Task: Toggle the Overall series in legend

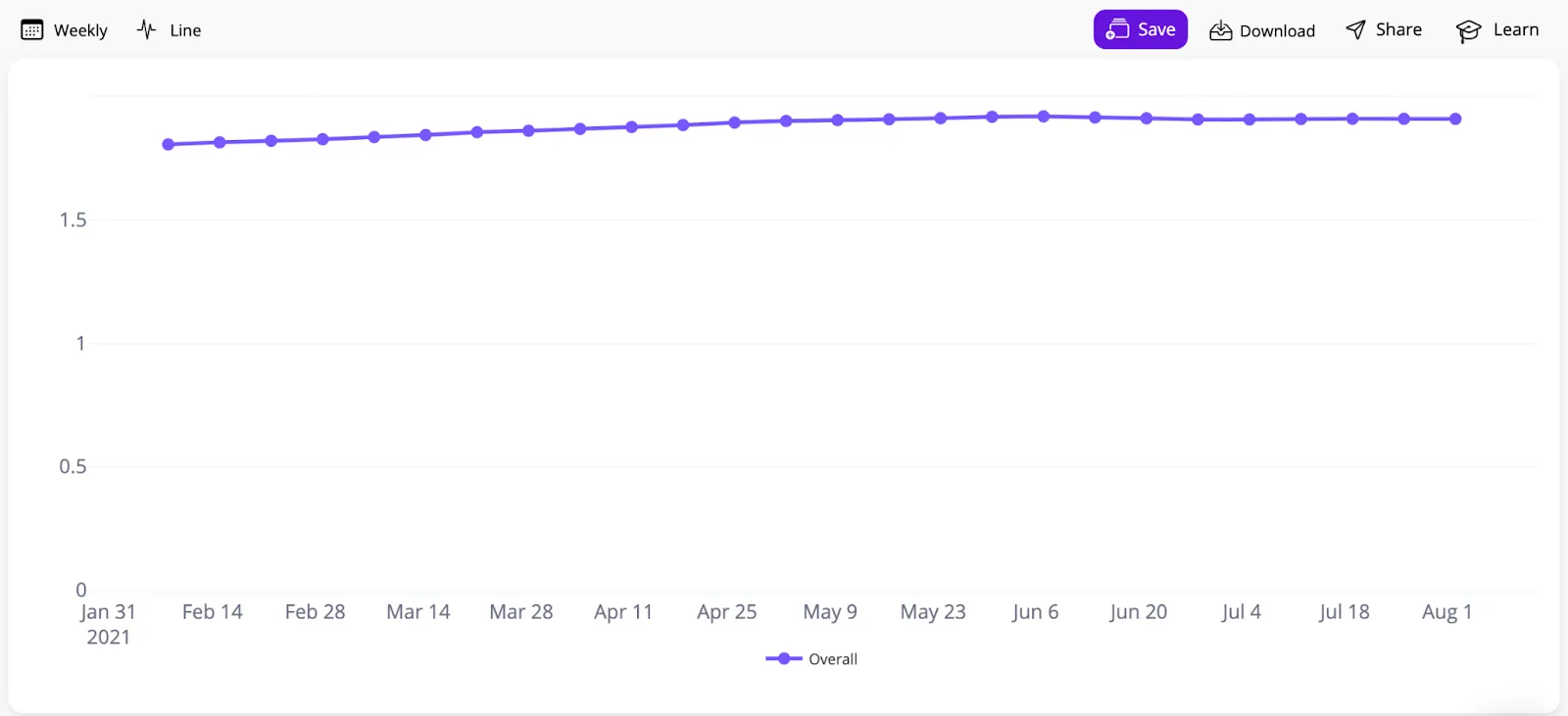Action: tap(833, 659)
